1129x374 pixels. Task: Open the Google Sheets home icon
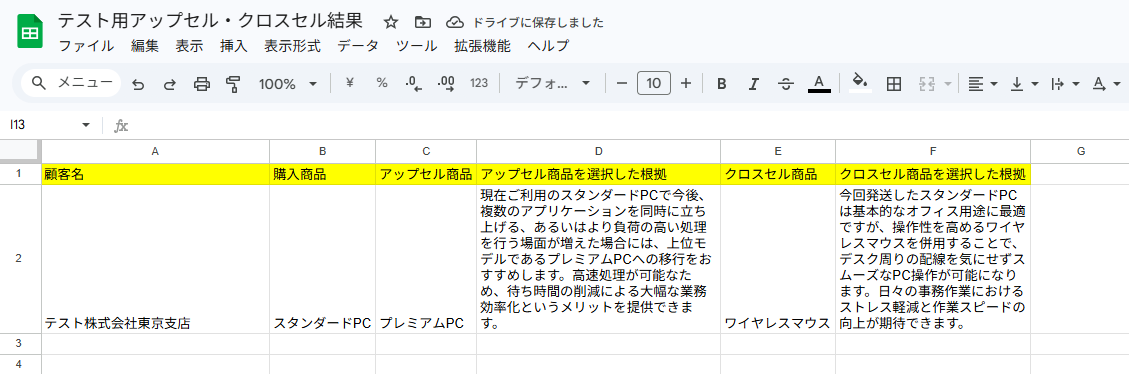[30, 32]
